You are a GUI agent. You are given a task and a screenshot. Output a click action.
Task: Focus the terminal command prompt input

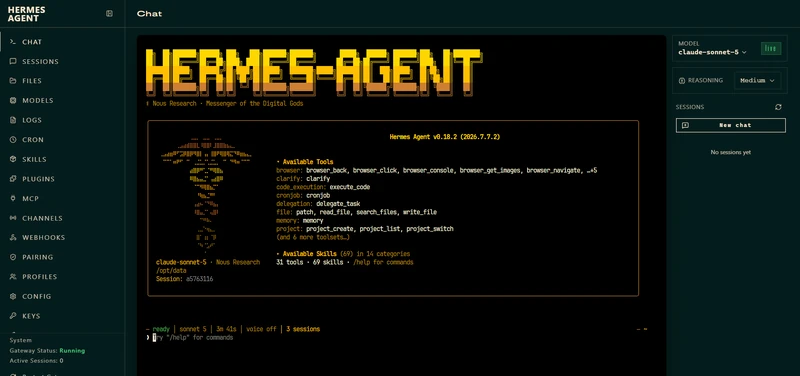397,338
